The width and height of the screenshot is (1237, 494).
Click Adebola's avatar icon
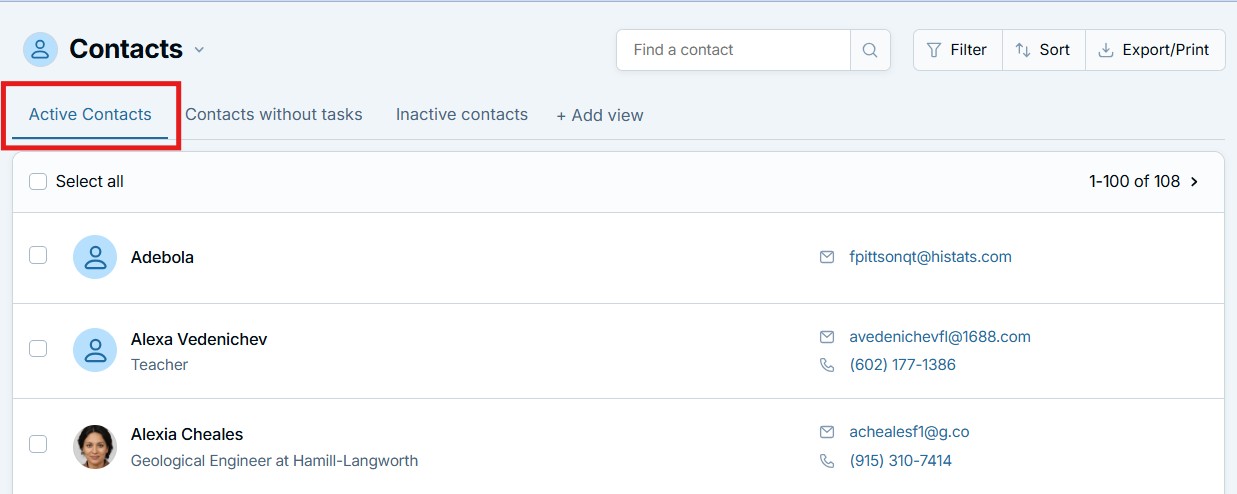coord(95,257)
